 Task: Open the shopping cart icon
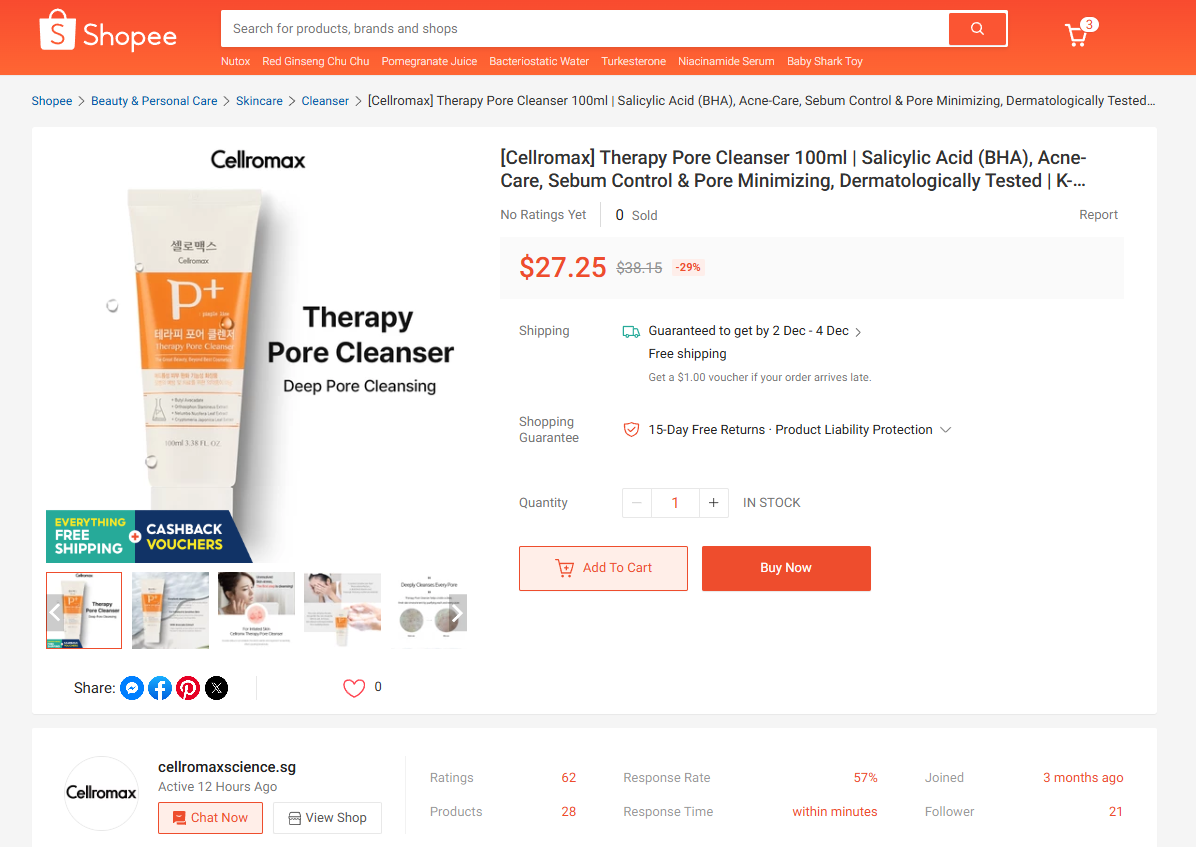pyautogui.click(x=1076, y=34)
